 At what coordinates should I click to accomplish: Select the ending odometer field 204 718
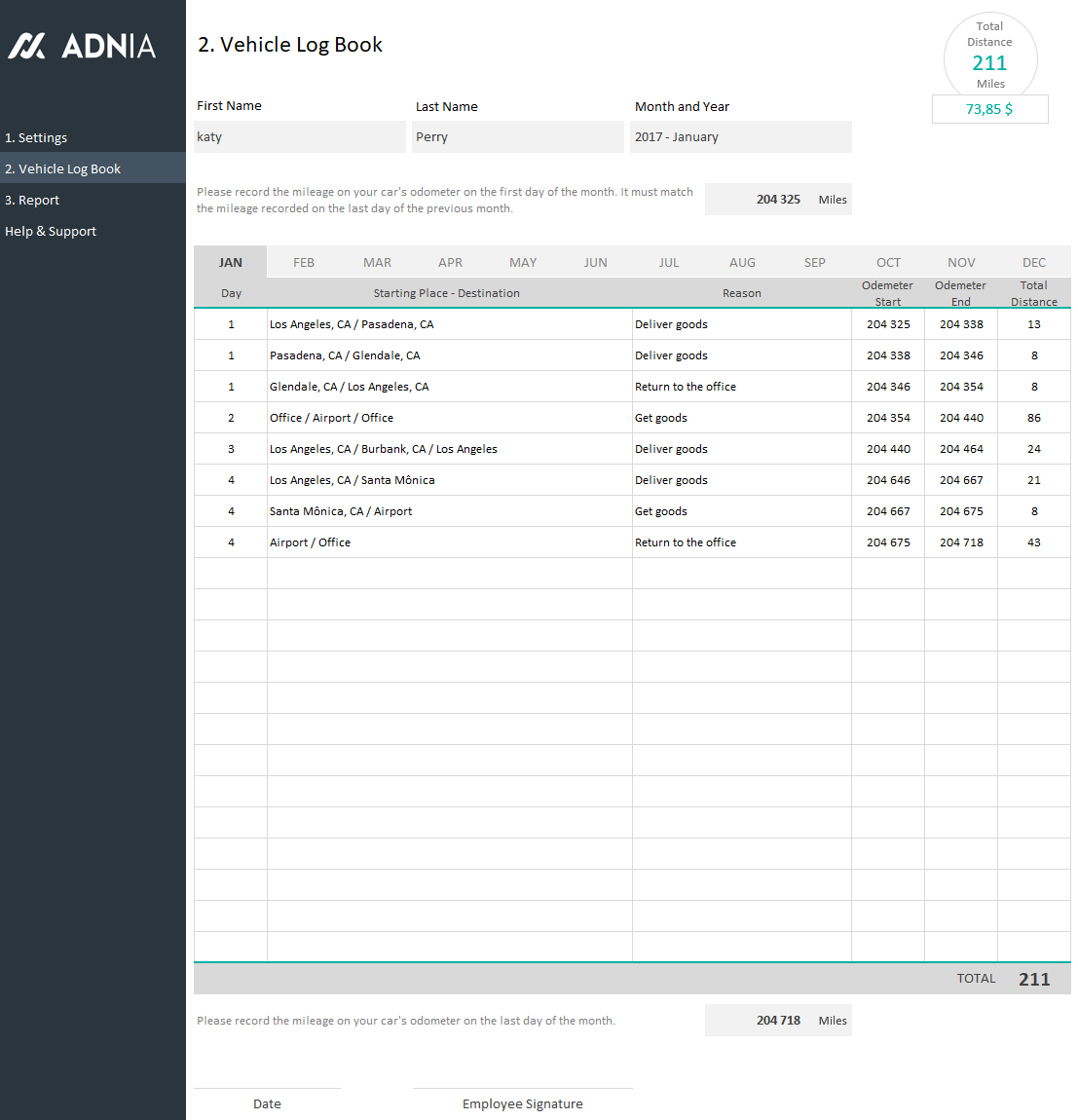pos(777,1021)
